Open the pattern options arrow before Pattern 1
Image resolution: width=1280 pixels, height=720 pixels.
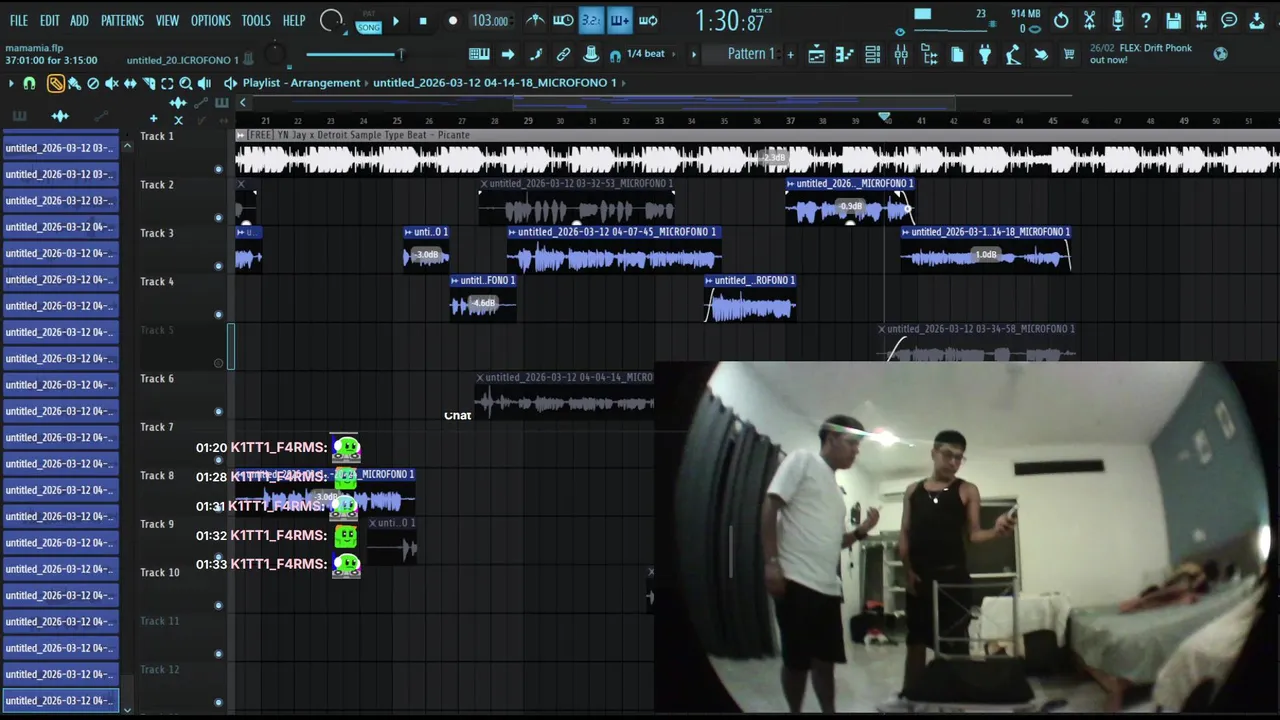click(694, 54)
